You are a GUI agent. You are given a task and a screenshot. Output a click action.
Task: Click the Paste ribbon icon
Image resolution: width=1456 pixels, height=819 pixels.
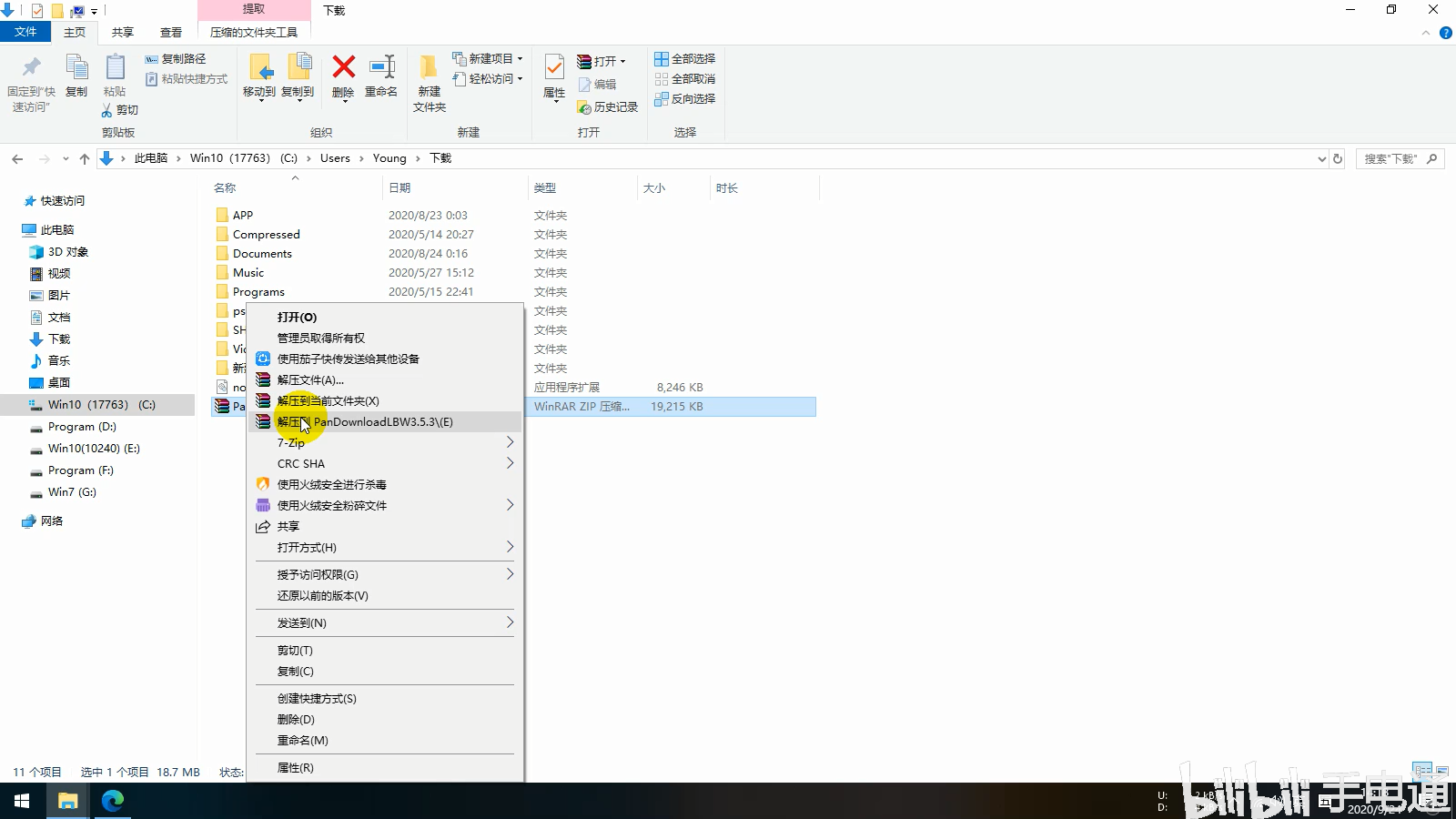click(x=115, y=66)
